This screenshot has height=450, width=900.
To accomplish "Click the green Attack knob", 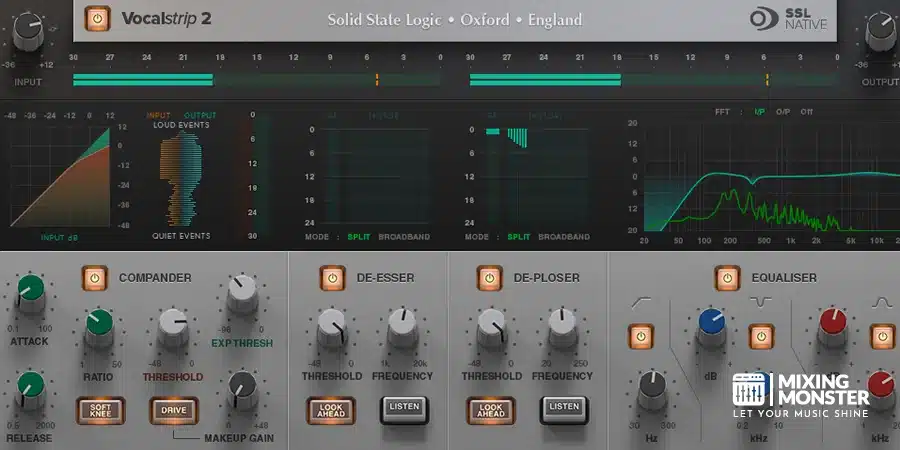I will [x=31, y=292].
